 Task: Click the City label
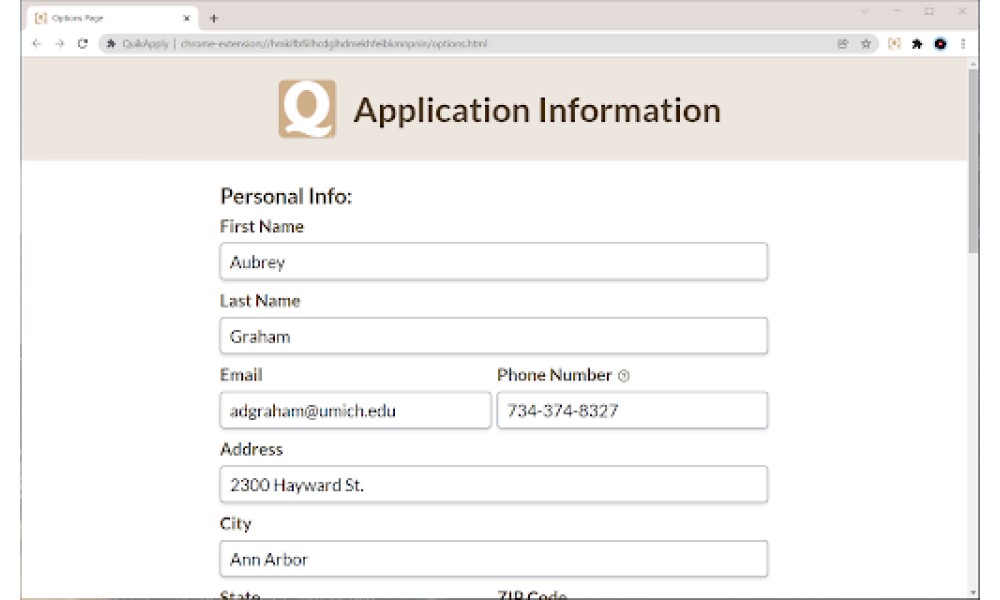pos(235,524)
